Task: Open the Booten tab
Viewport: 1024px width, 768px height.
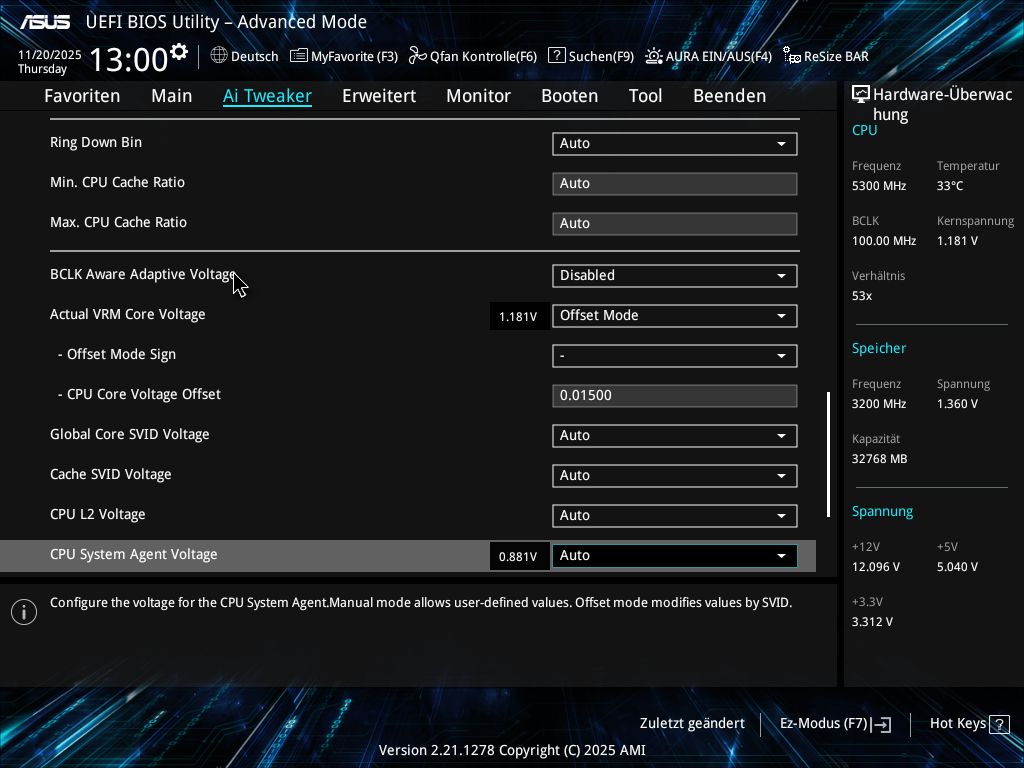Action: pyautogui.click(x=569, y=96)
